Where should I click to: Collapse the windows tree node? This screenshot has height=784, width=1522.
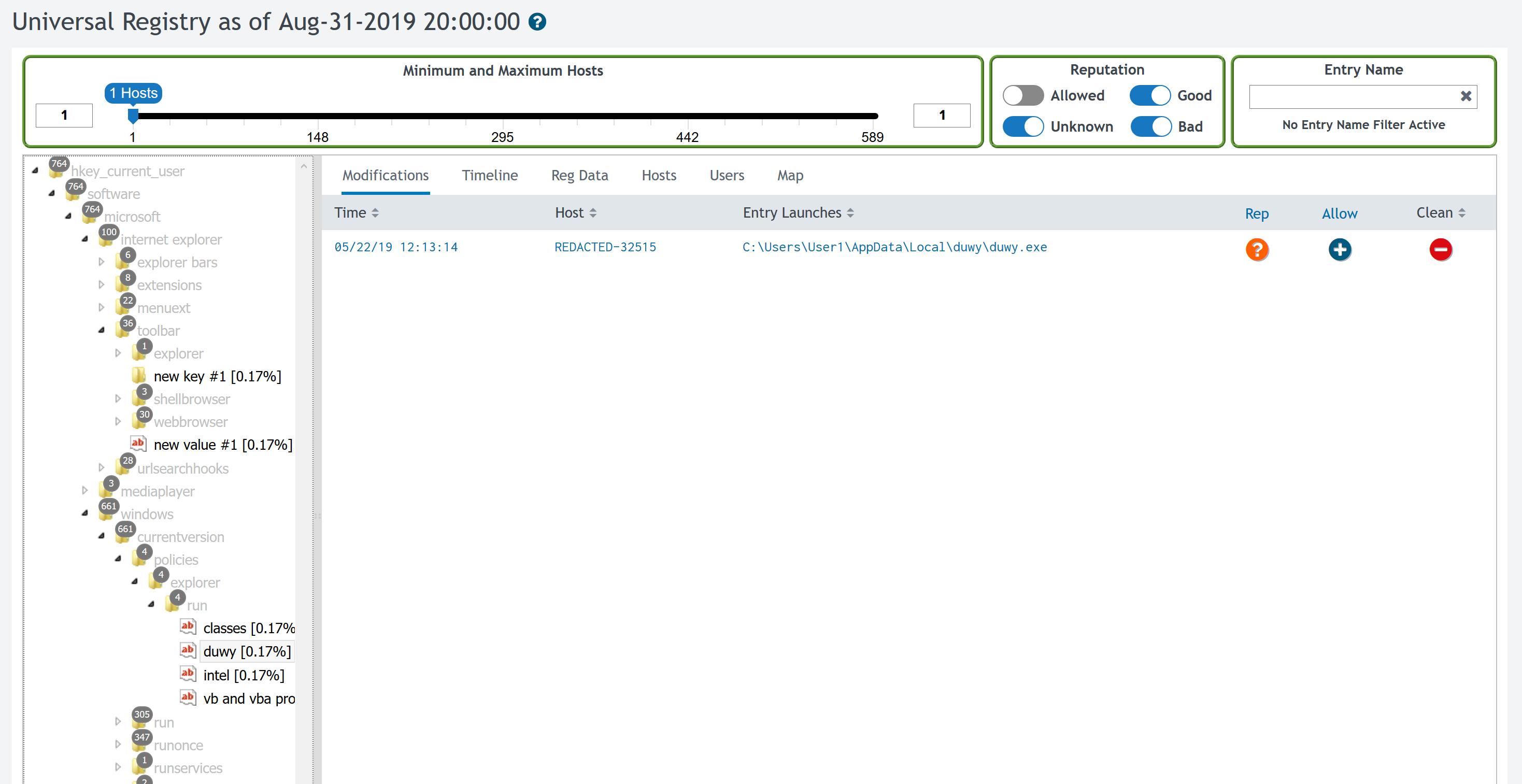coord(85,514)
